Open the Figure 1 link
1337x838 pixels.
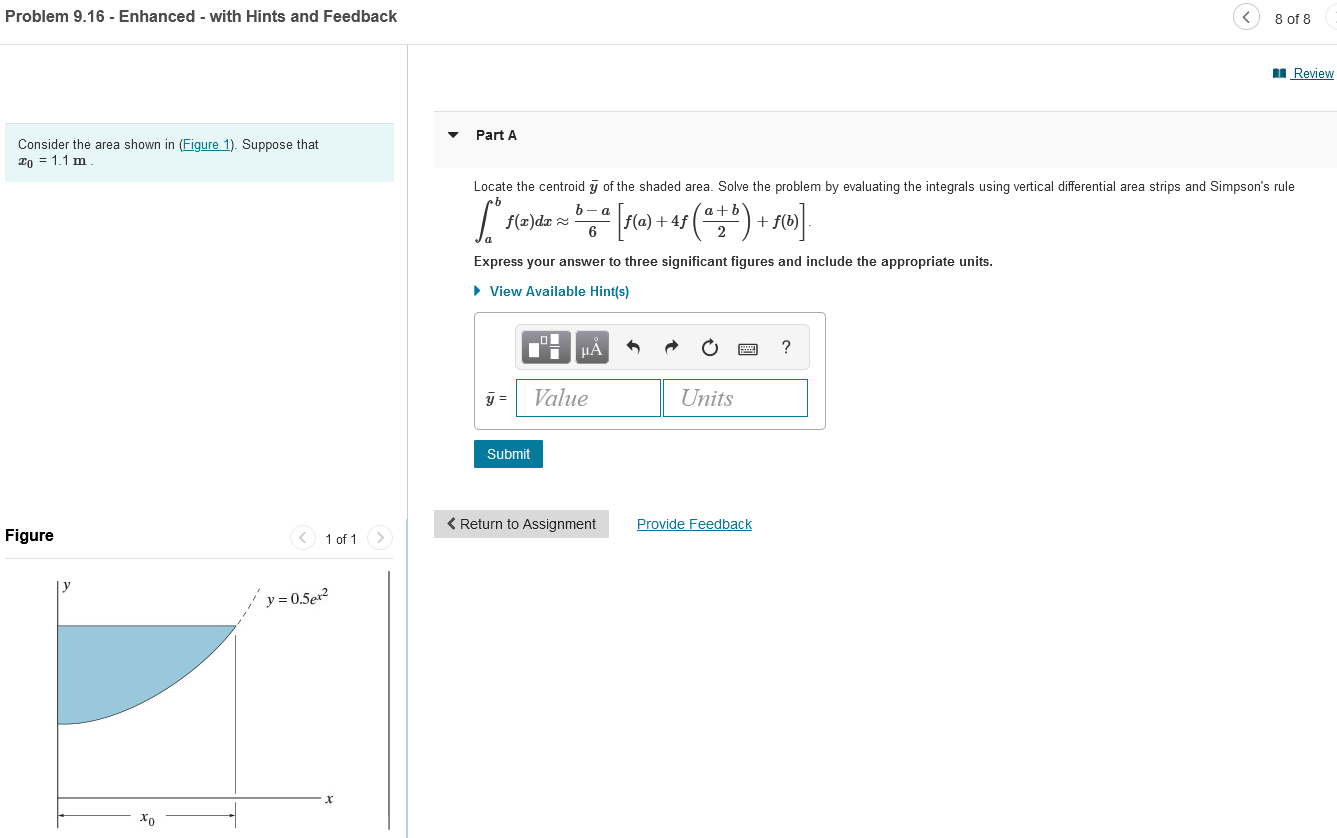[206, 144]
